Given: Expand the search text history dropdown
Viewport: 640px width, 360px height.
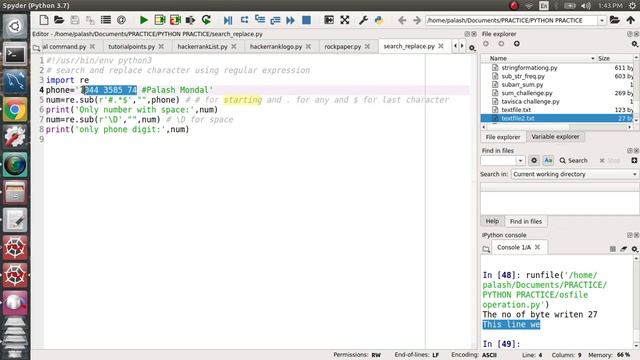Looking at the screenshot, I should tap(520, 161).
